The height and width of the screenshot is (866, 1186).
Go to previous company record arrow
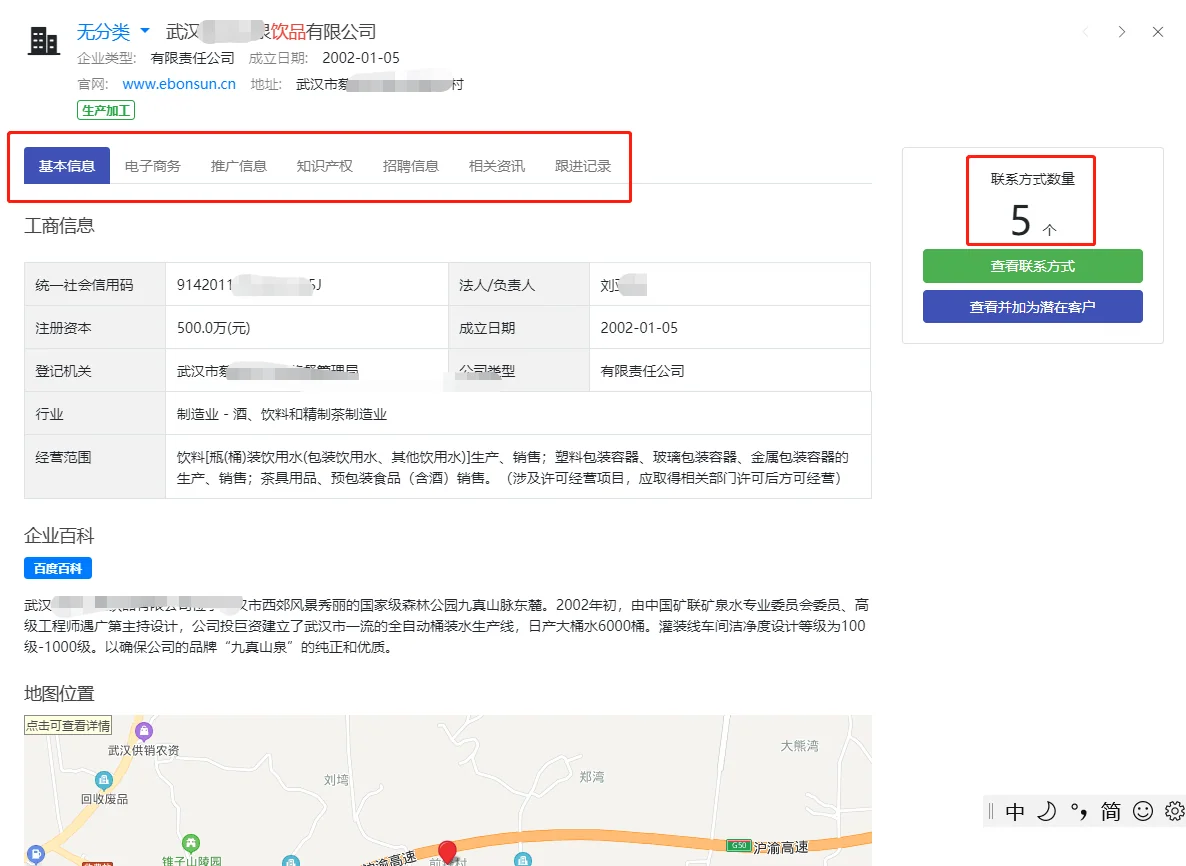click(x=1086, y=32)
